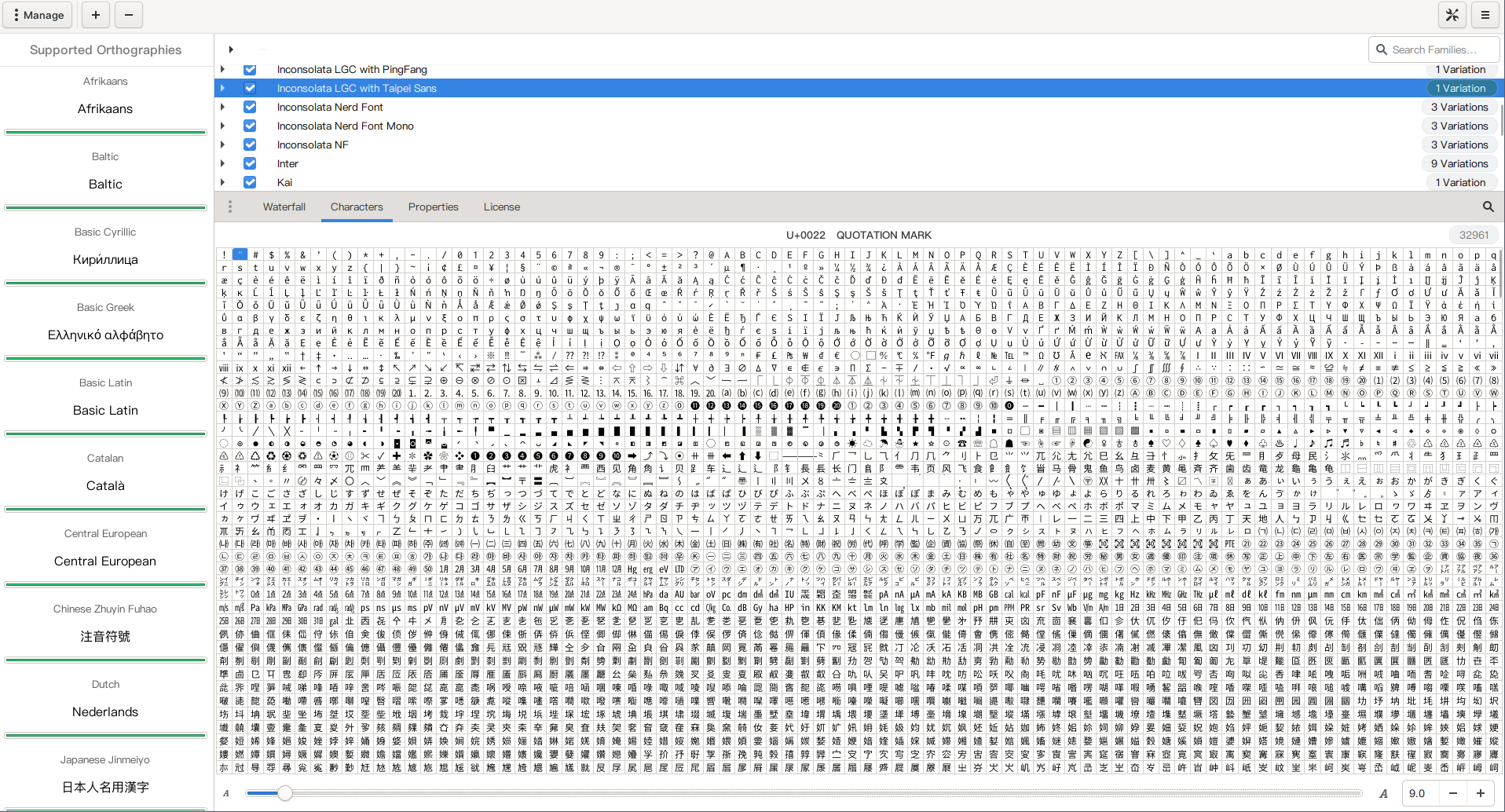The height and width of the screenshot is (812, 1505).
Task: Expand the topmost partially hidden font row
Action: tap(231, 49)
